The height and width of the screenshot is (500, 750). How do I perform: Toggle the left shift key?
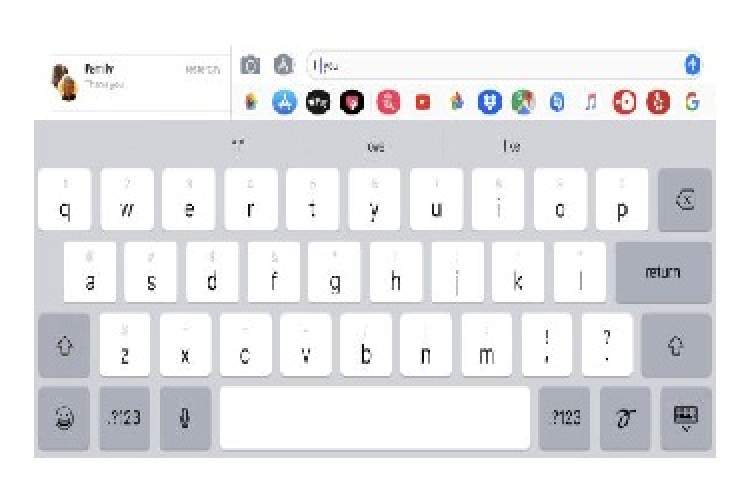64,345
